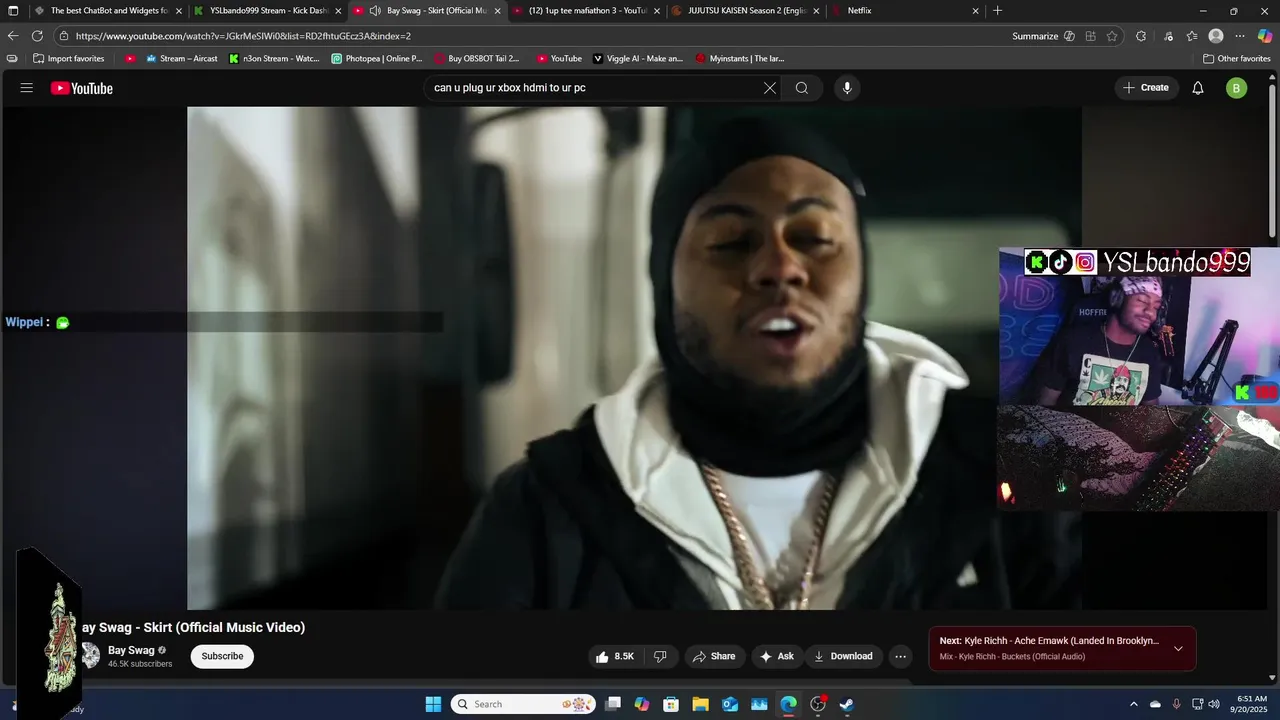Image resolution: width=1280 pixels, height=720 pixels.
Task: Open Task View from the taskbar
Action: tap(613, 704)
